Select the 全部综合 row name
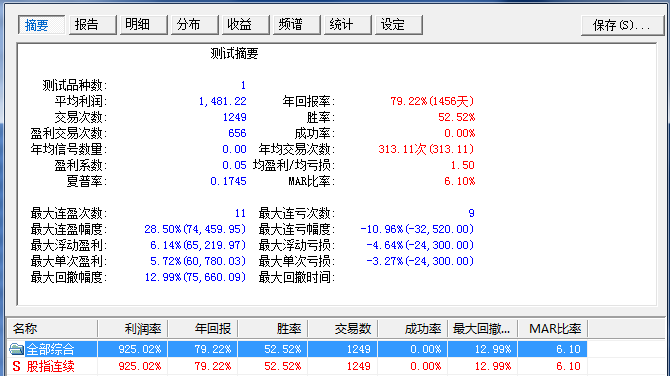The width and height of the screenshot is (670, 376). click(50, 350)
